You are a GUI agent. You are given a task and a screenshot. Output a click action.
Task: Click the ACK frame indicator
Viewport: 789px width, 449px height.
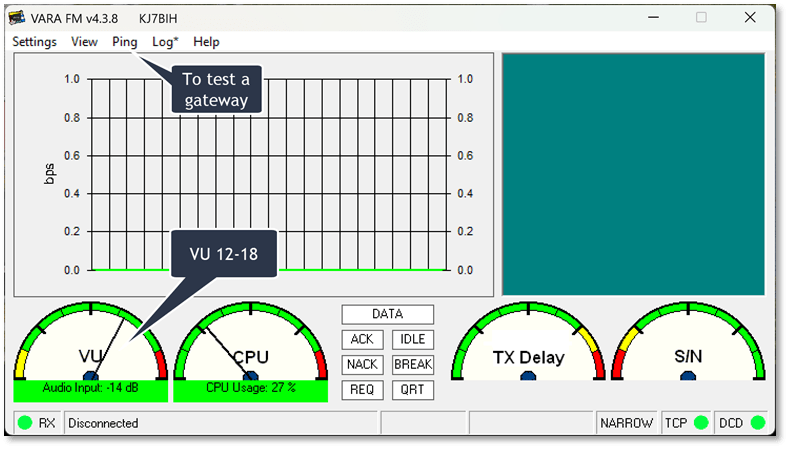coord(362,340)
